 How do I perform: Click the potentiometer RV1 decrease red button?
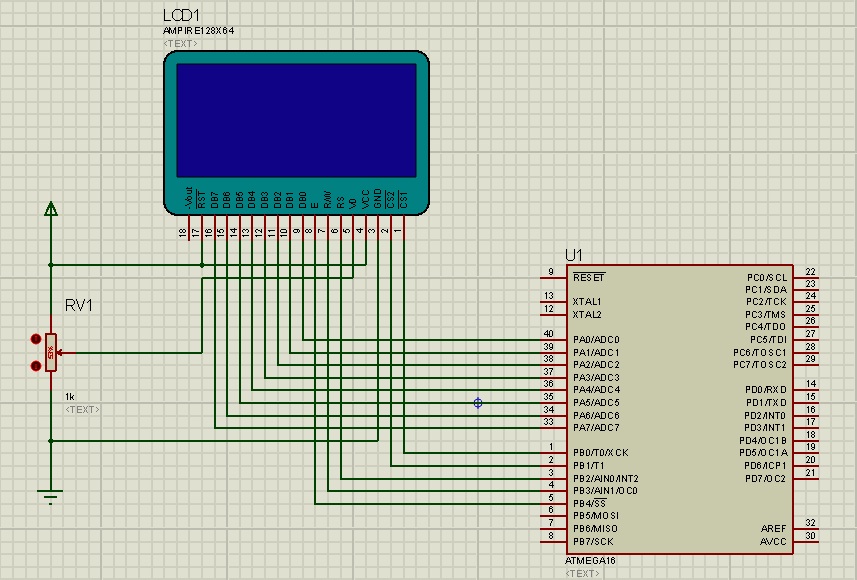(x=36, y=366)
